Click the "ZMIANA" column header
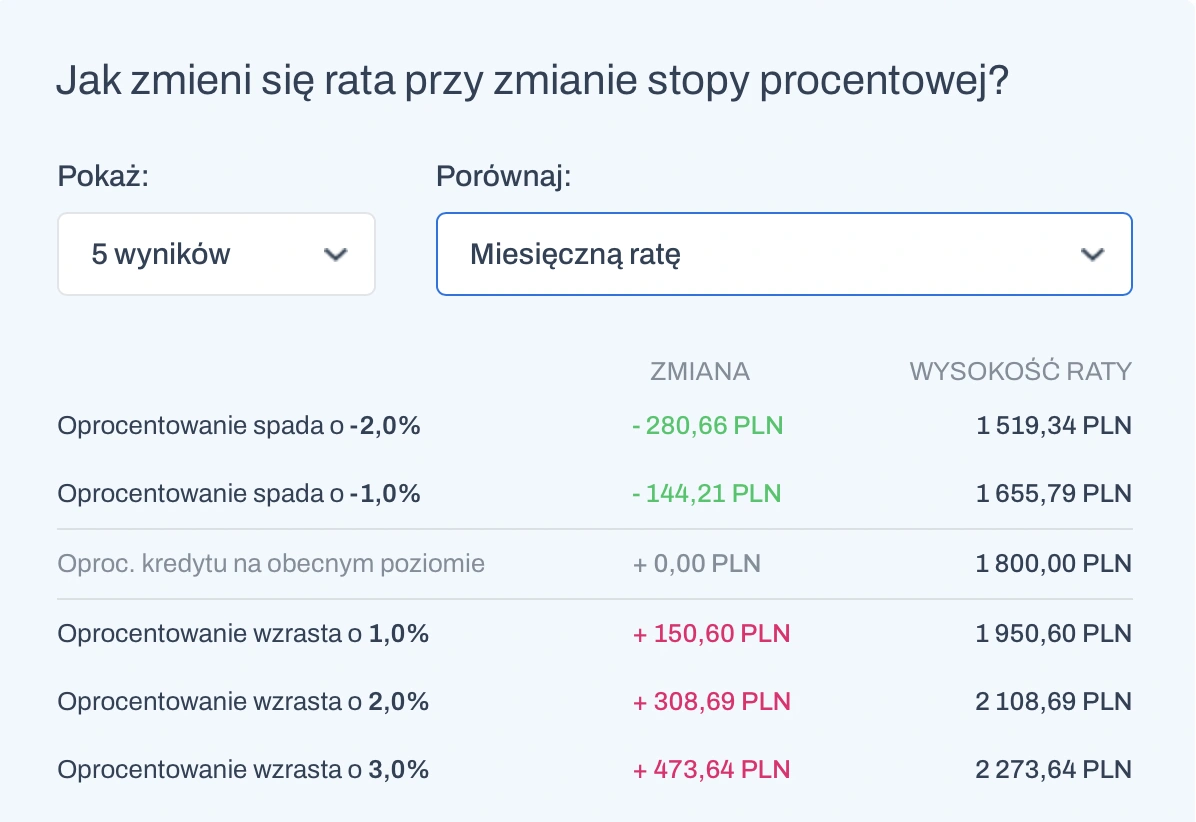 coord(700,372)
